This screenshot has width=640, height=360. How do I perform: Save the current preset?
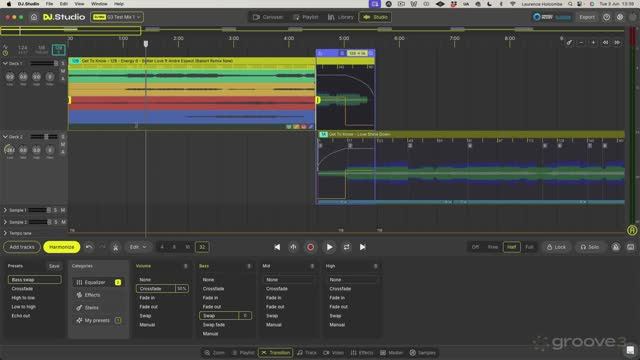click(x=54, y=266)
